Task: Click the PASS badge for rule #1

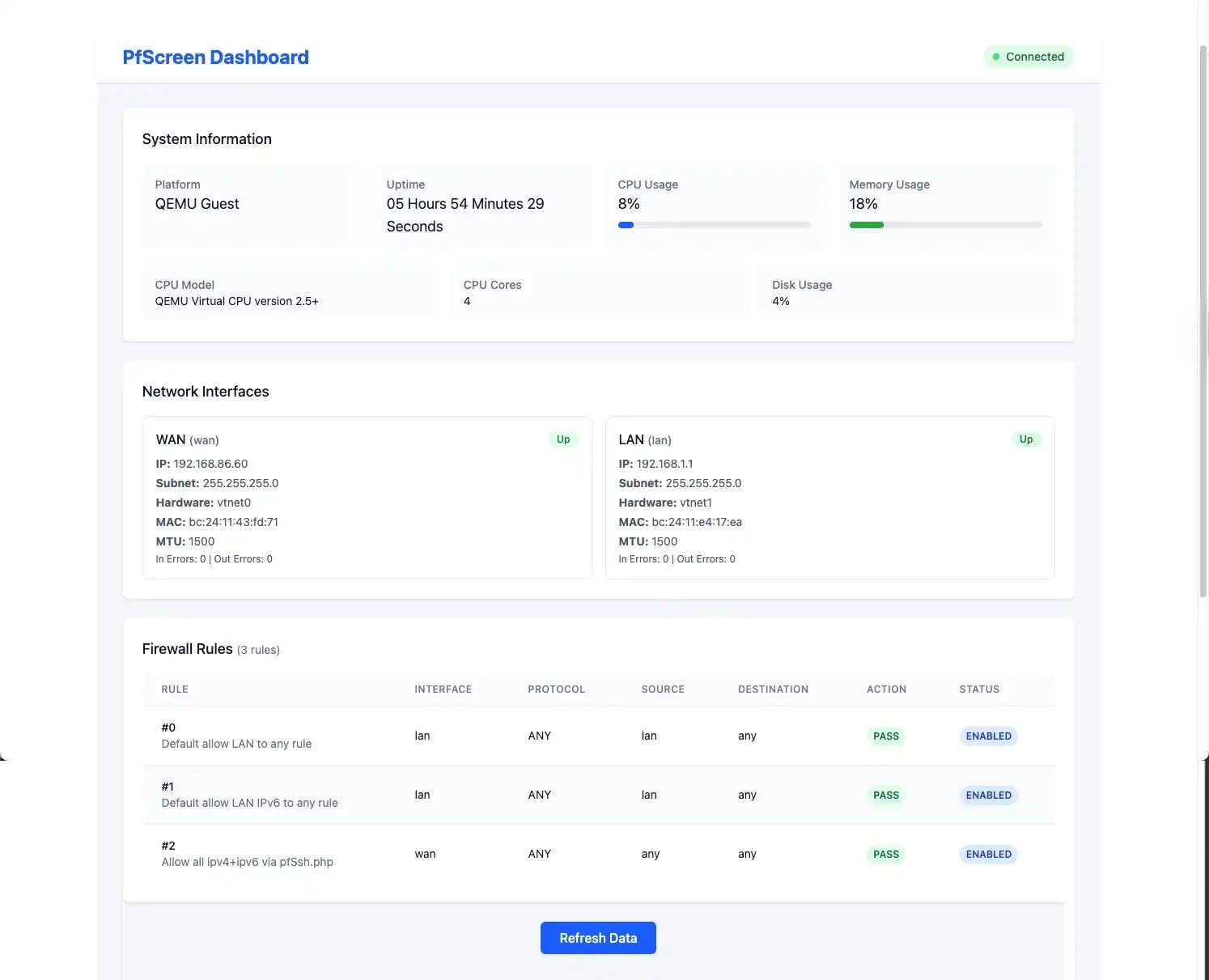Action: coord(886,795)
